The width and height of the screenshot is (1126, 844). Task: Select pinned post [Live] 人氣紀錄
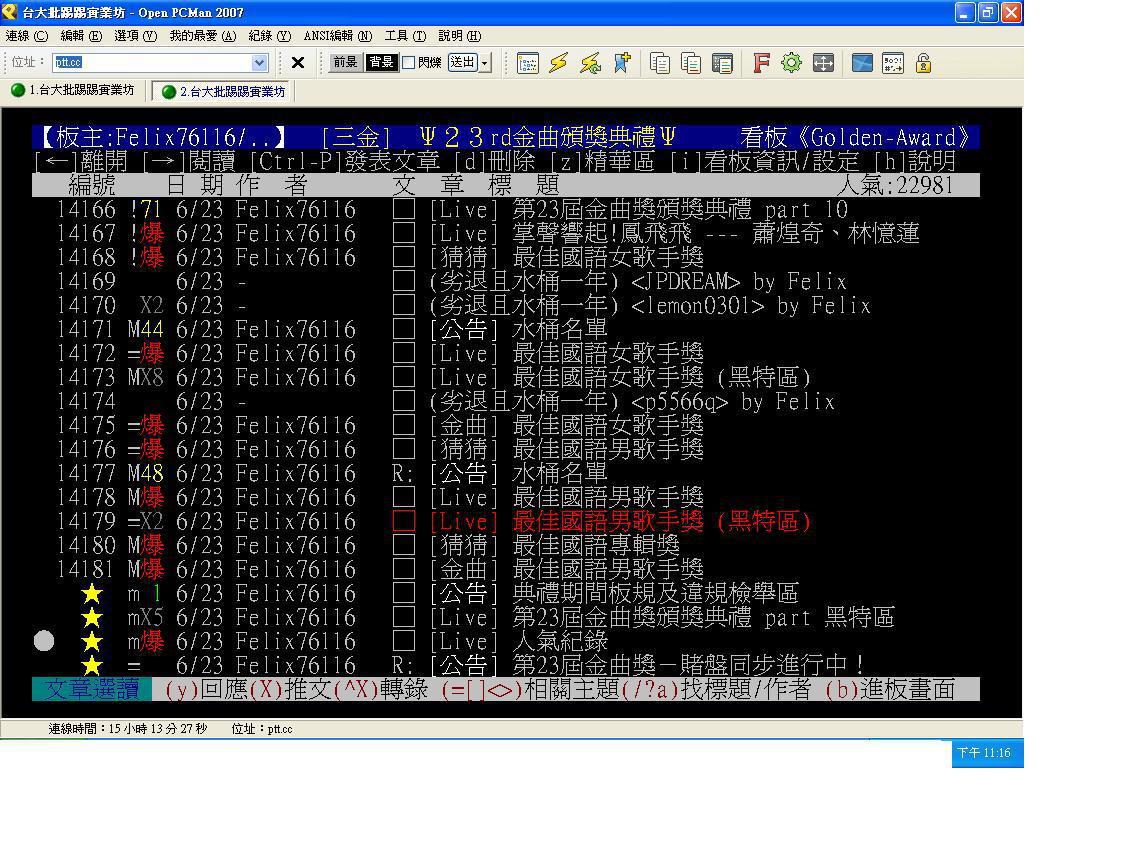pyautogui.click(x=506, y=641)
